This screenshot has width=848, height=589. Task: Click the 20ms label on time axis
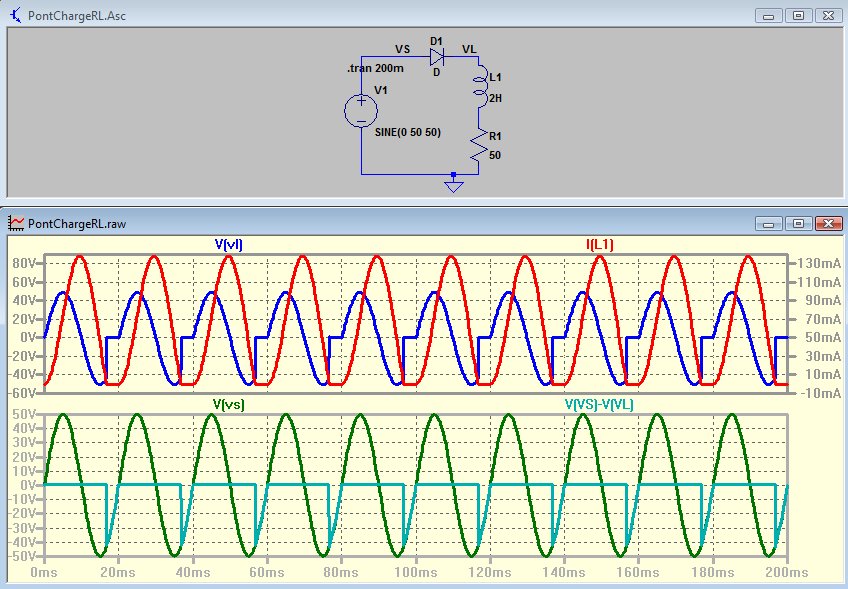[x=118, y=573]
